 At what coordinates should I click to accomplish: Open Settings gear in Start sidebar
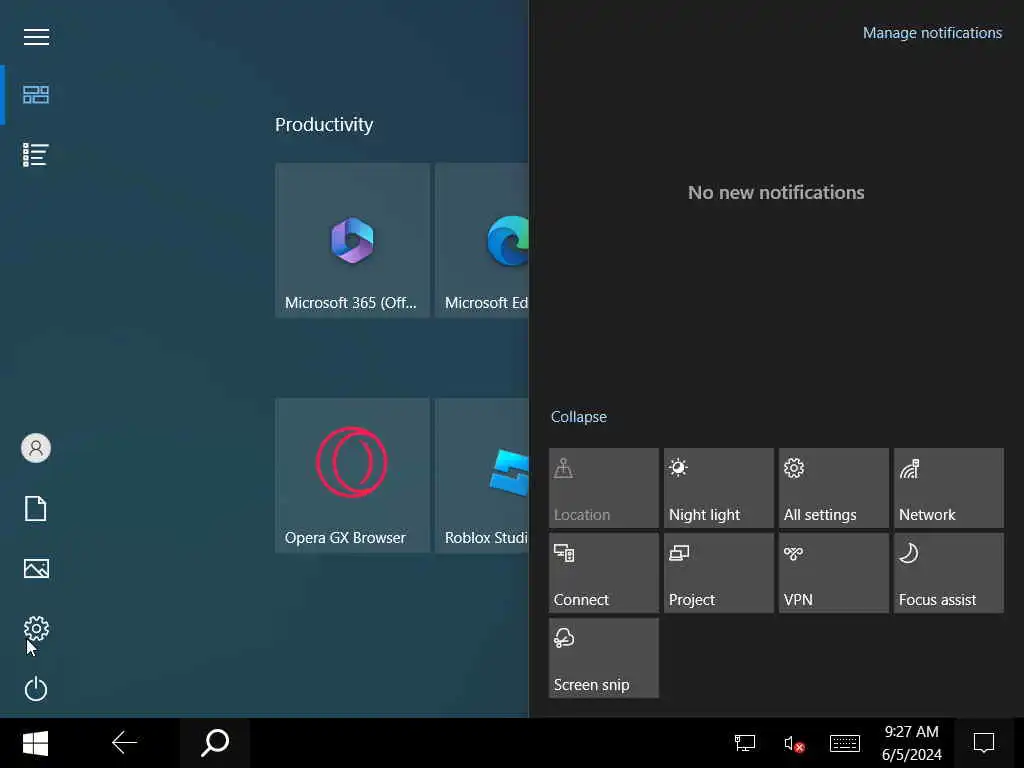point(36,628)
